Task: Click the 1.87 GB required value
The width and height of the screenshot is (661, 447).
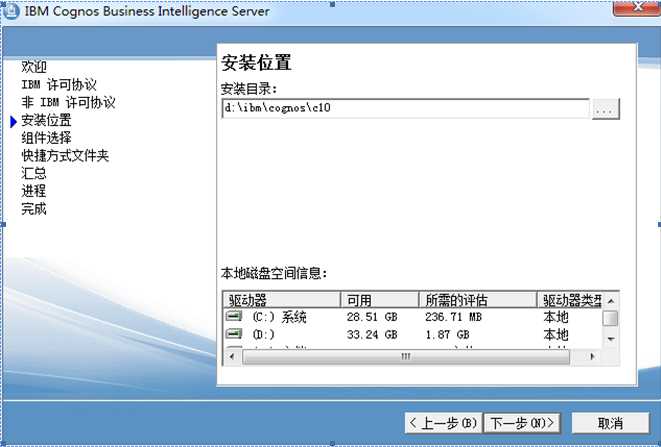Action: tap(447, 334)
